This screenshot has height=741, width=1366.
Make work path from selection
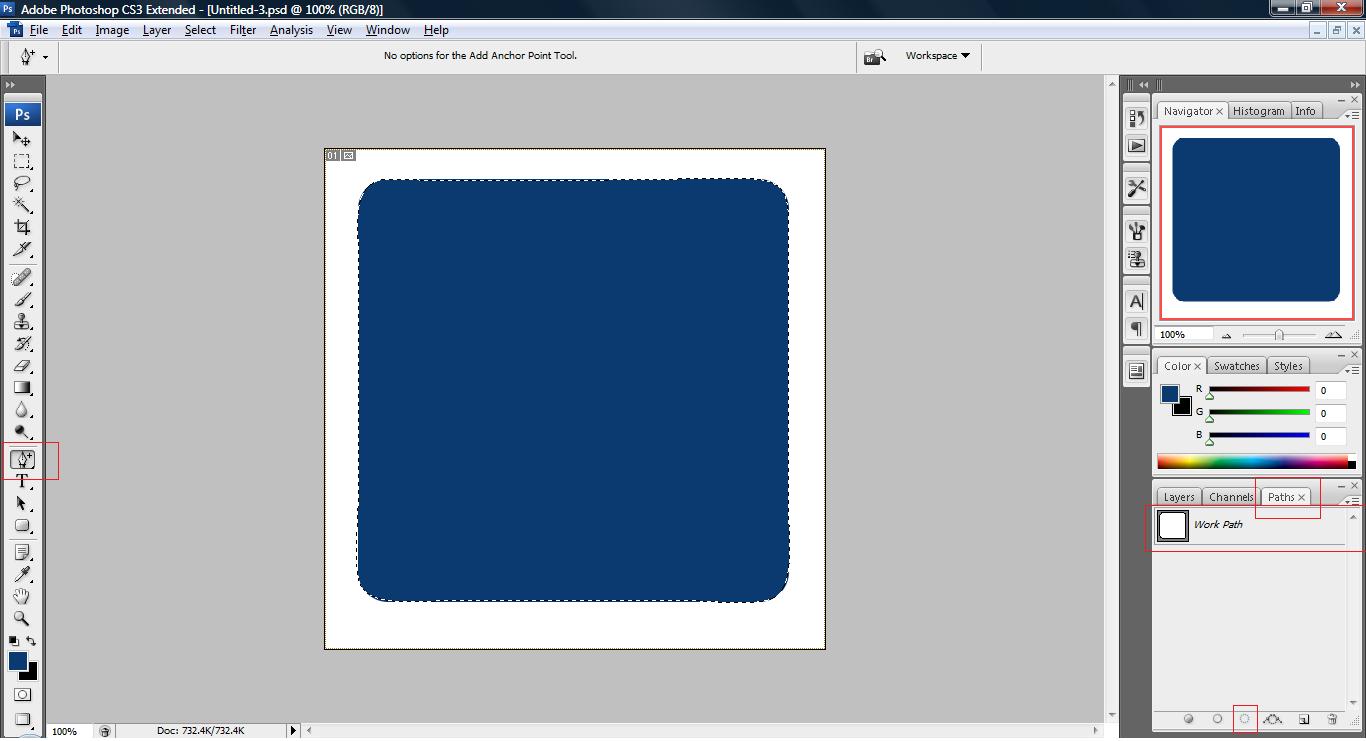coord(1273,719)
